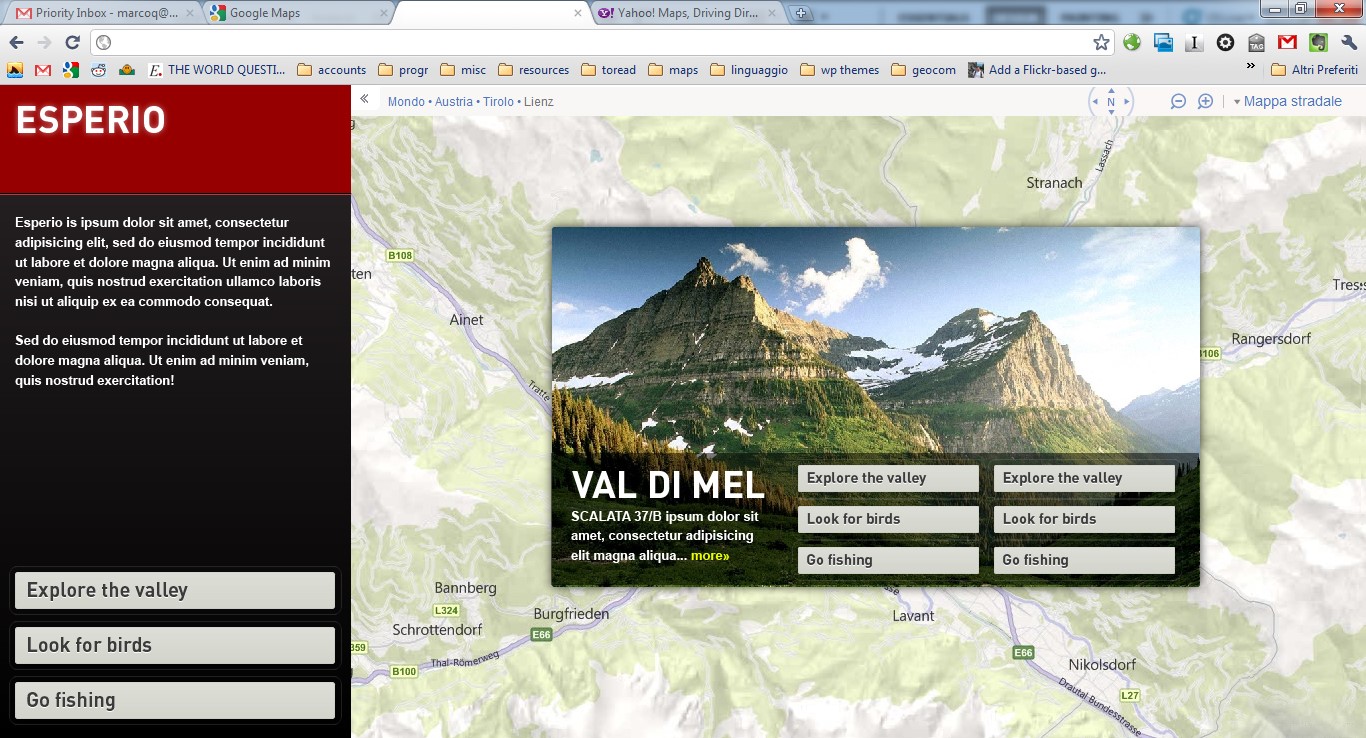
Task: Open the Altri Preferiti folder
Action: click(1314, 70)
